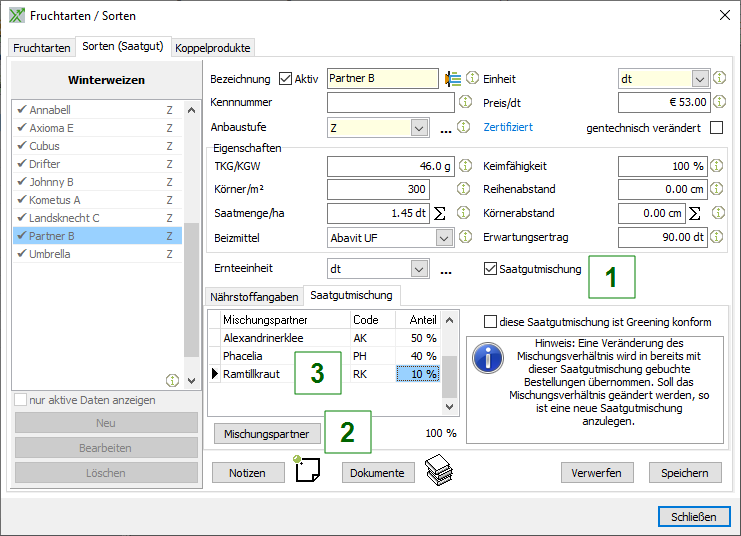Viewport: 741px width, 536px height.
Task: Toggle the Aktiv checkbox
Action: [x=286, y=79]
